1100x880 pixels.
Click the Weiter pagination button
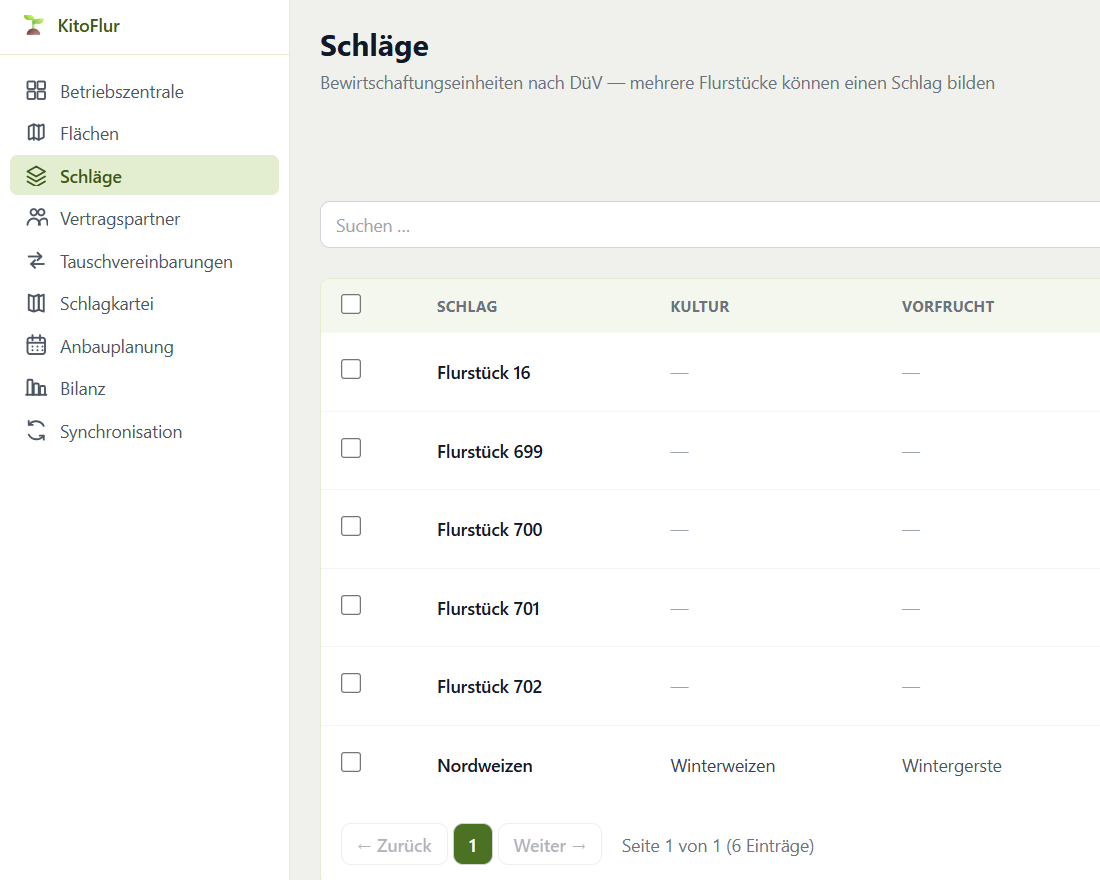[550, 844]
